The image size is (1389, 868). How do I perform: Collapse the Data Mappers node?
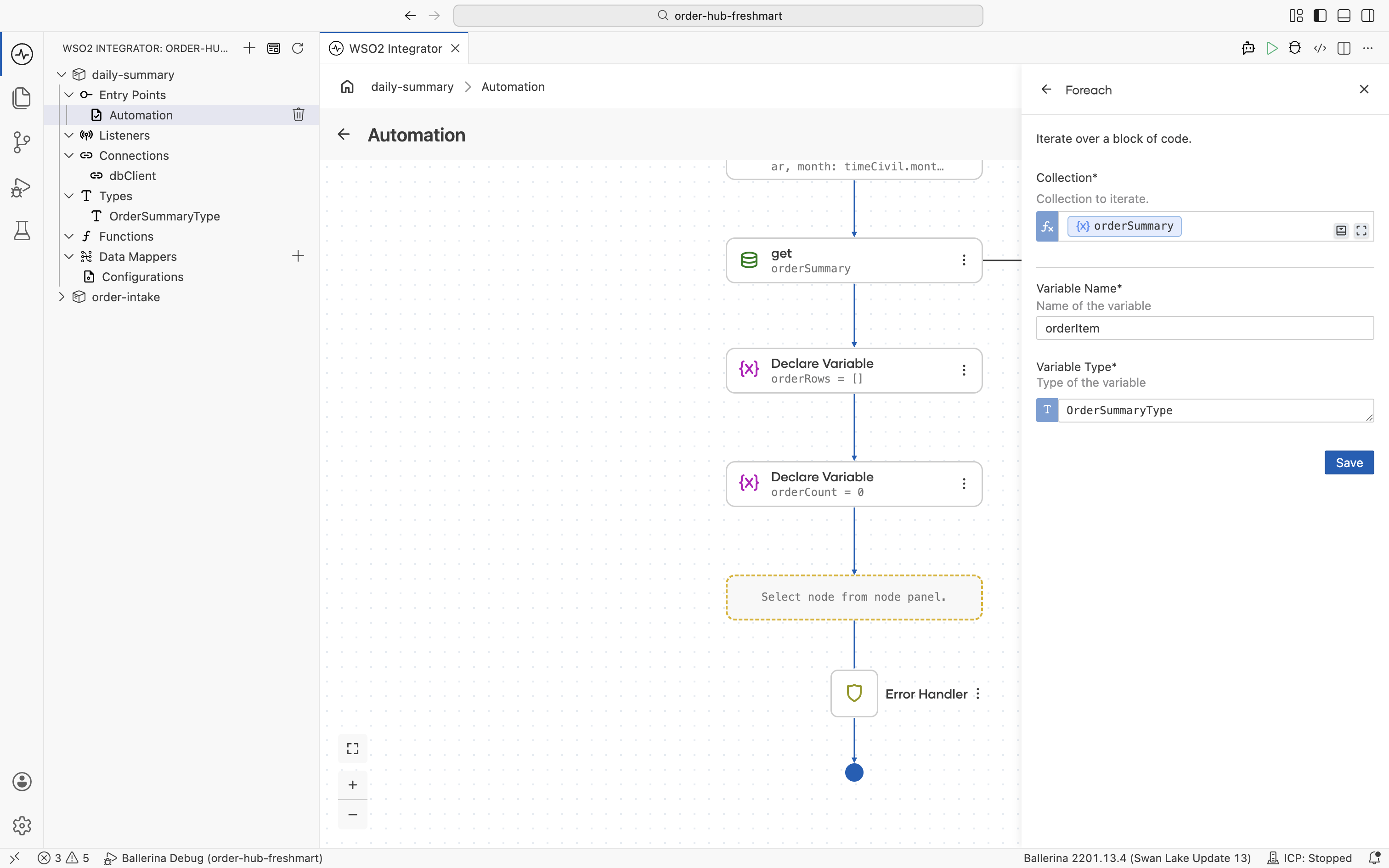(x=69, y=257)
